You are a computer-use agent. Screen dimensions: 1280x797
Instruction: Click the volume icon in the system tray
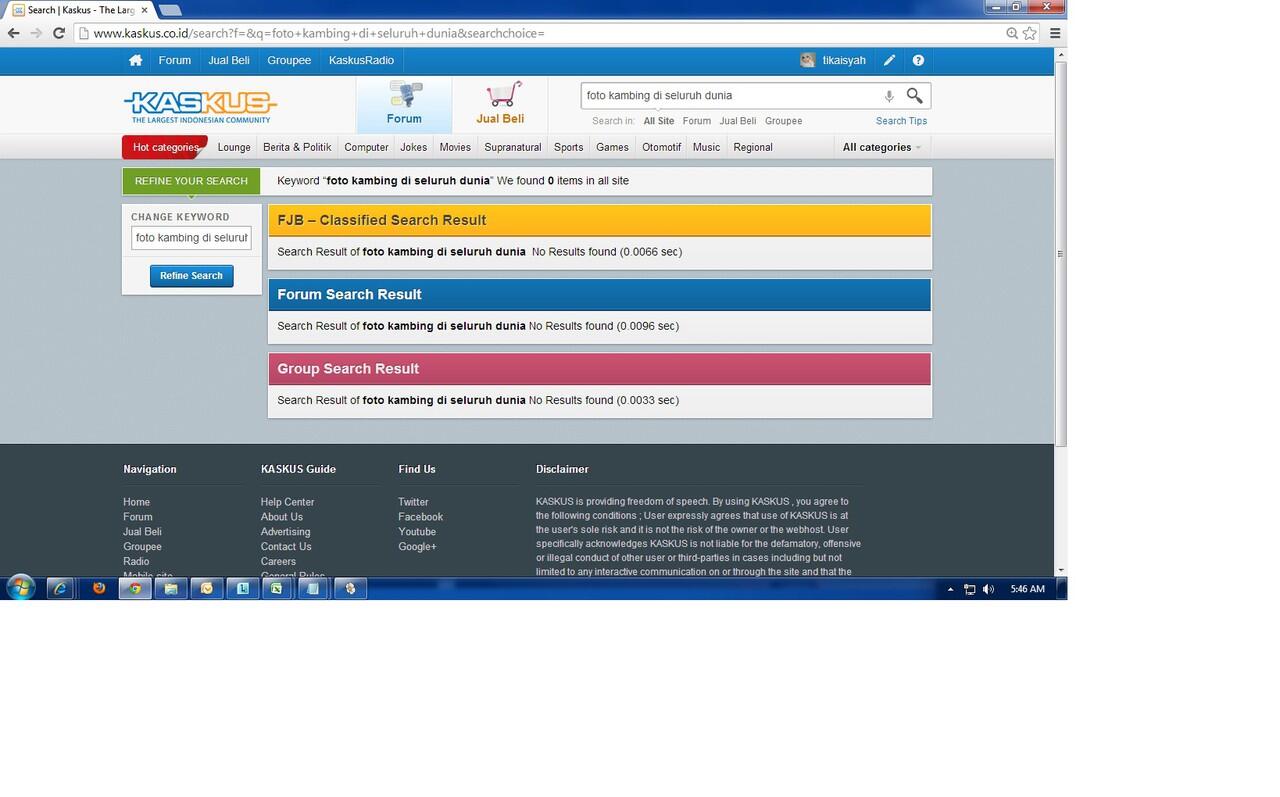point(988,589)
